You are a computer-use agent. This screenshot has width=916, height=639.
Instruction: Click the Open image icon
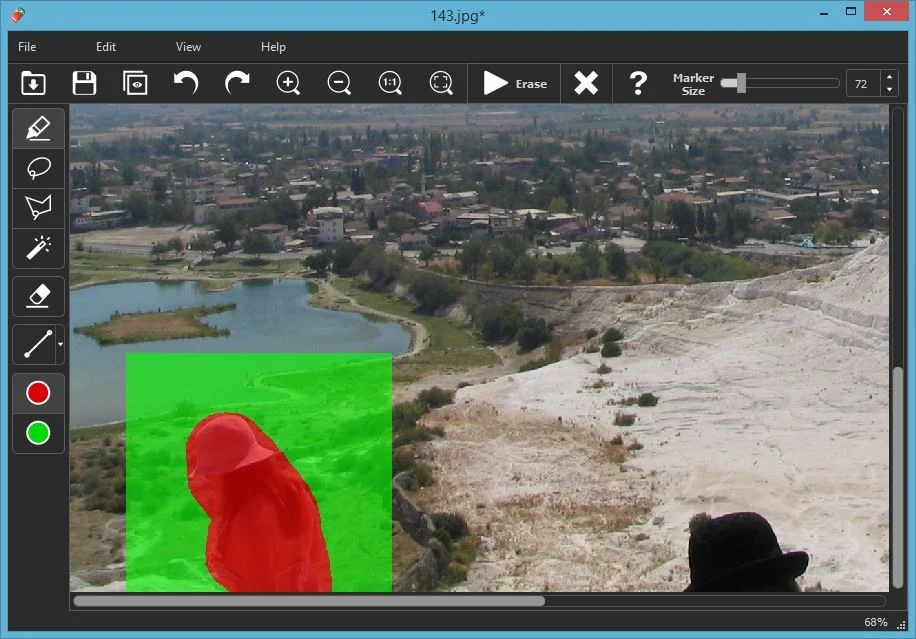point(34,83)
